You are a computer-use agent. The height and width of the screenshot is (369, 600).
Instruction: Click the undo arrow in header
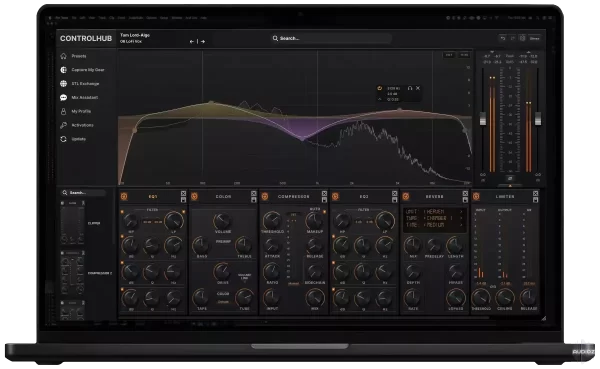tap(503, 38)
